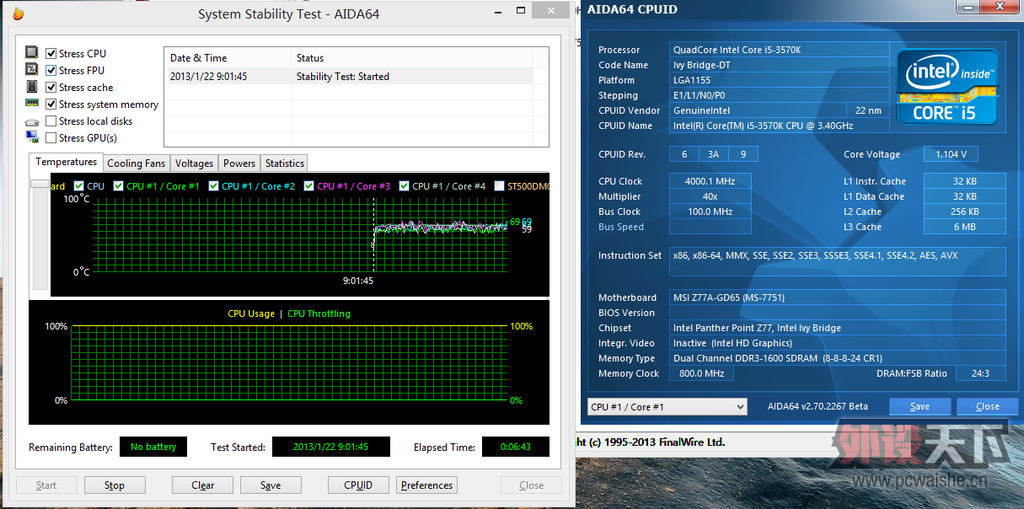Toggle the CPU temperature graph checkbox
Image resolution: width=1024 pixels, height=509 pixels.
point(79,186)
